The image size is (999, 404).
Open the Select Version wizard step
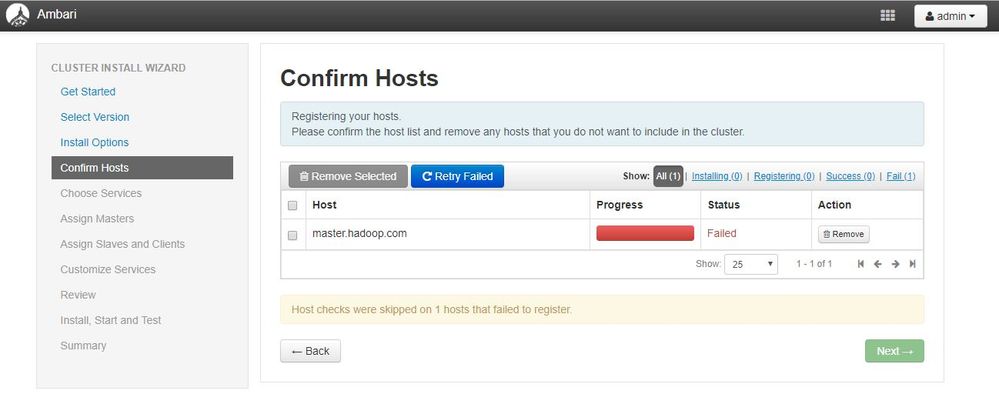pyautogui.click(x=95, y=117)
